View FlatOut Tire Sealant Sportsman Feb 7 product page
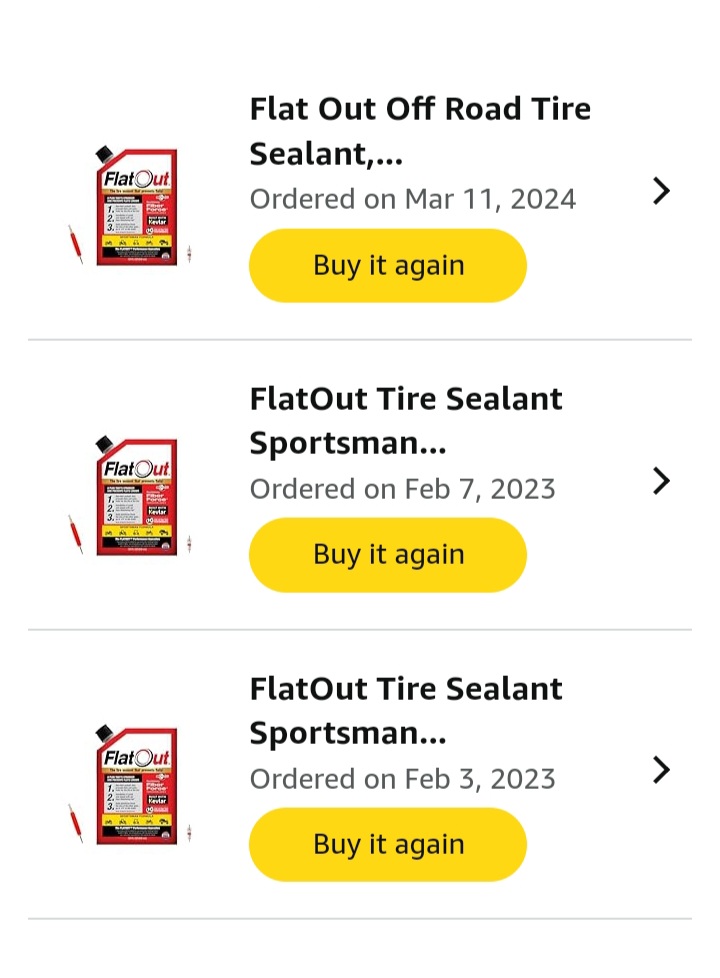 click(x=405, y=420)
